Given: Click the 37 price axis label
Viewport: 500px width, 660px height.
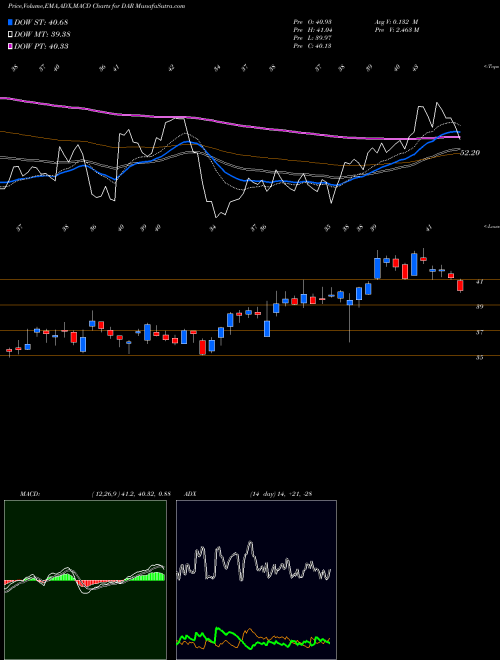Looking at the screenshot, I should (x=479, y=333).
